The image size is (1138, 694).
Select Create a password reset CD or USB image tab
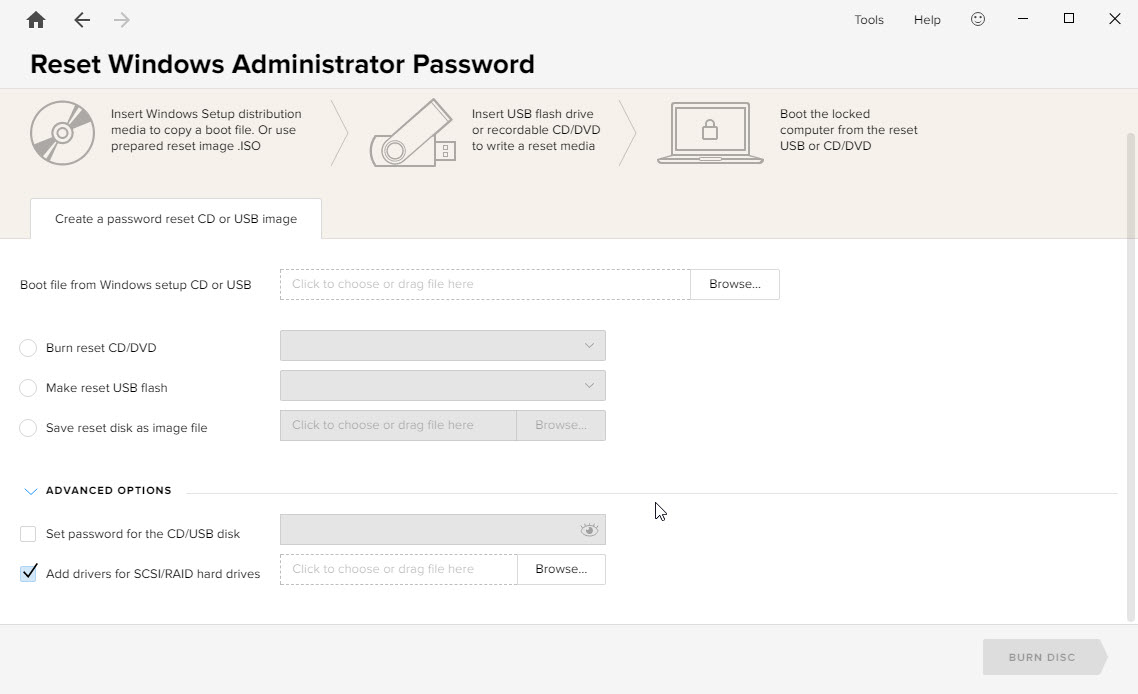(x=176, y=219)
